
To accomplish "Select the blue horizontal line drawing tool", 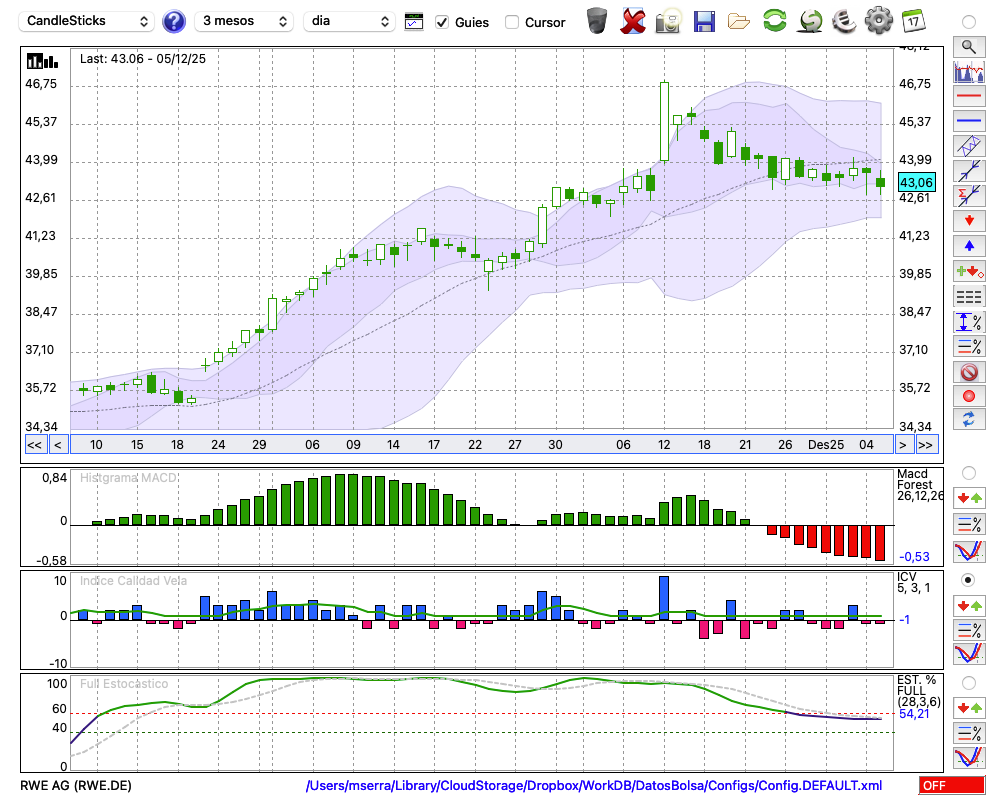I will pyautogui.click(x=968, y=121).
